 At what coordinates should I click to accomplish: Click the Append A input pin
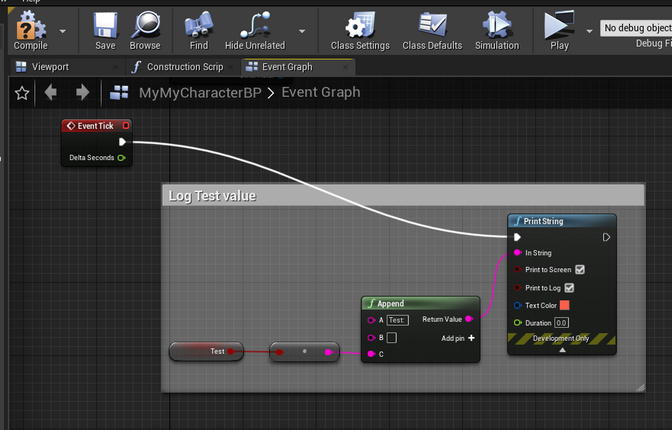coord(371,320)
